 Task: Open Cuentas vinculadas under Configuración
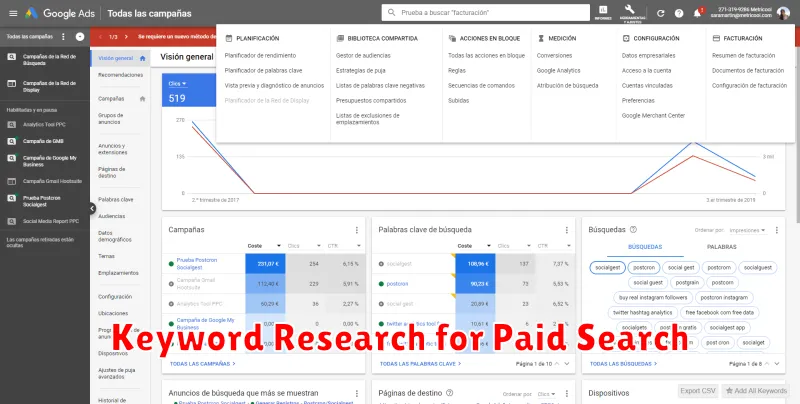pos(647,86)
